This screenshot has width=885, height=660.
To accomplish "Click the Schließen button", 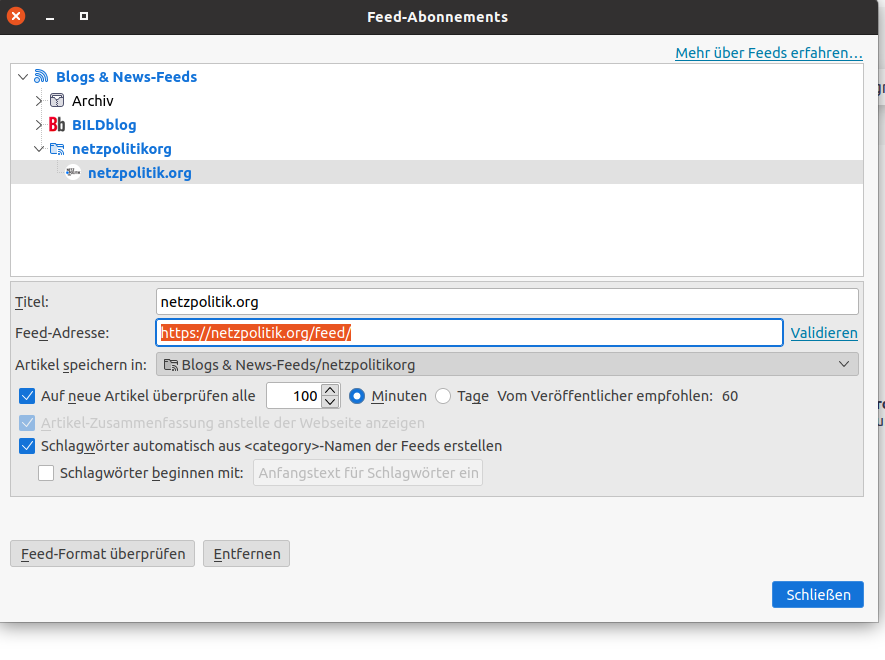I will coord(818,595).
